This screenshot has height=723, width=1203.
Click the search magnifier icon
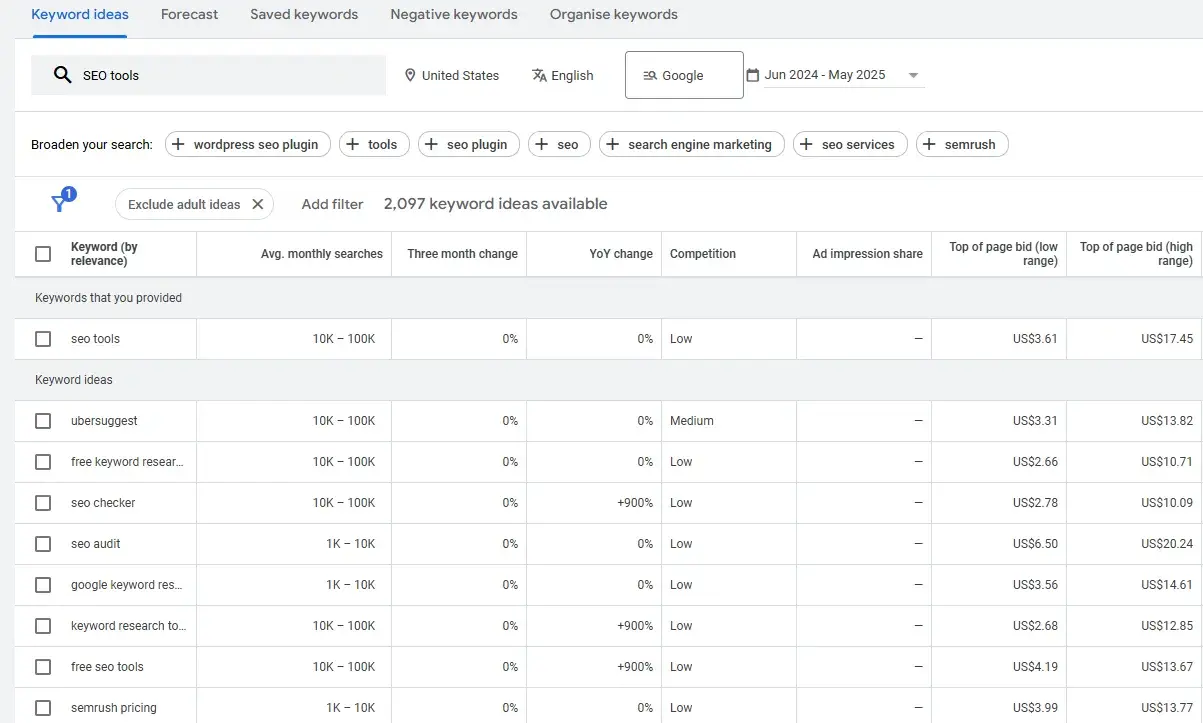(x=62, y=74)
